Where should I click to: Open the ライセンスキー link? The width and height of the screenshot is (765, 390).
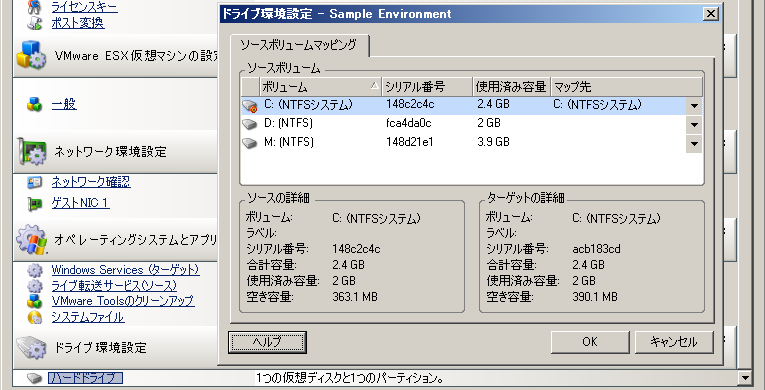pyautogui.click(x=84, y=7)
